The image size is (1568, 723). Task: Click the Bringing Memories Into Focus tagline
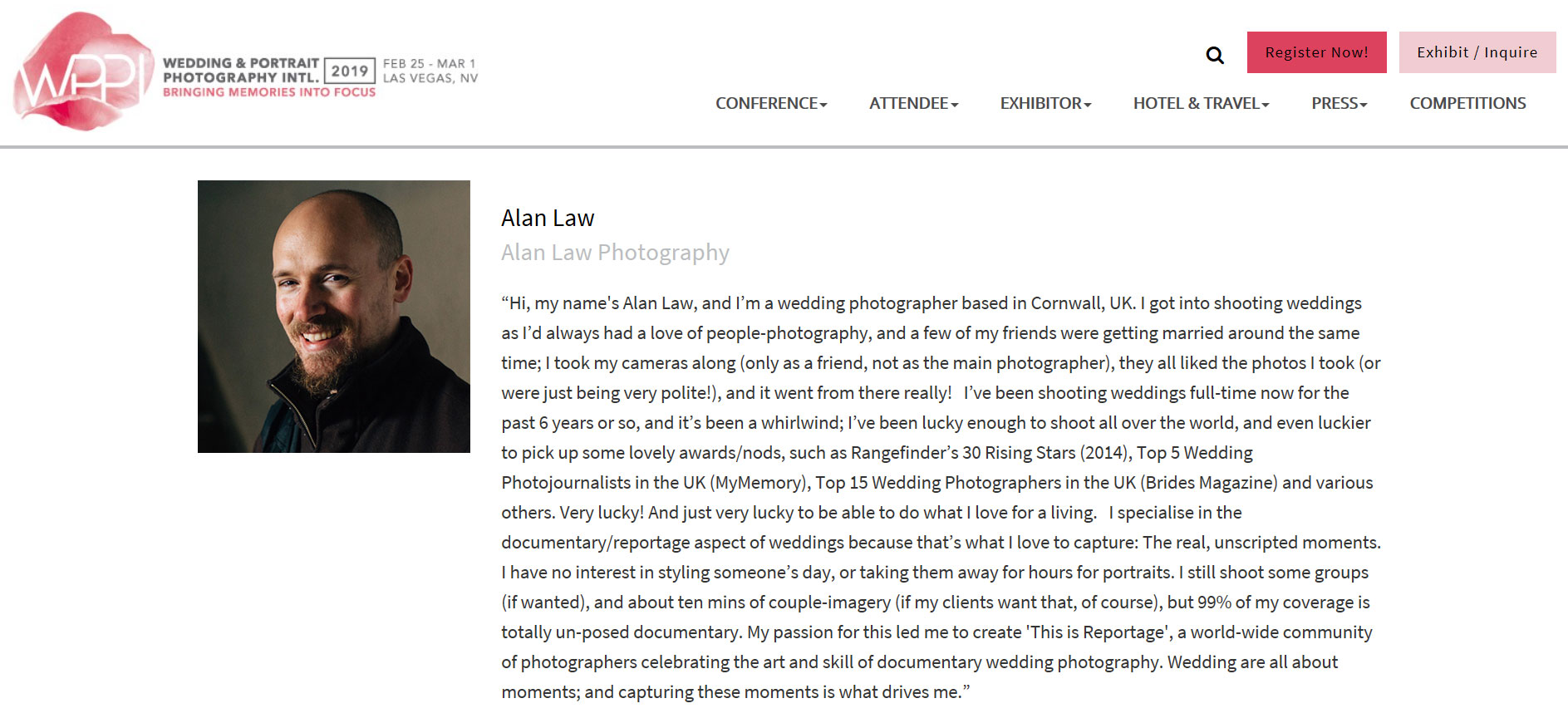pyautogui.click(x=269, y=92)
